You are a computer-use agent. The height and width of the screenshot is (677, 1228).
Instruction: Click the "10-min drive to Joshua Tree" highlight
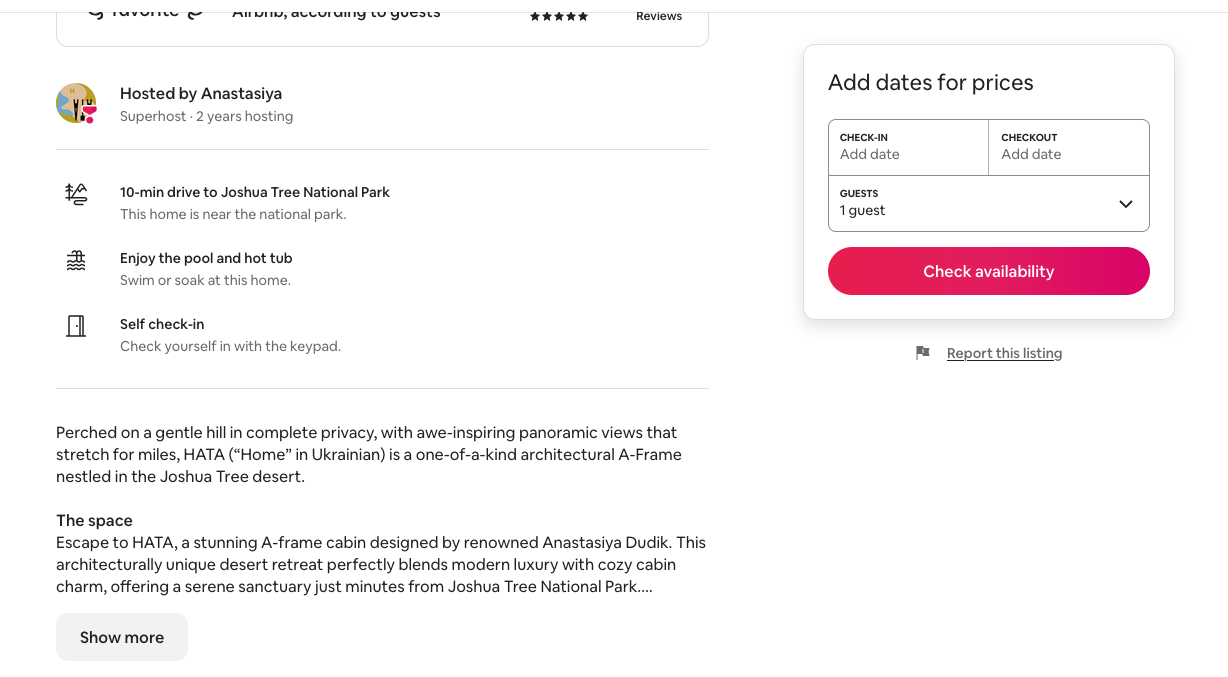coord(255,192)
